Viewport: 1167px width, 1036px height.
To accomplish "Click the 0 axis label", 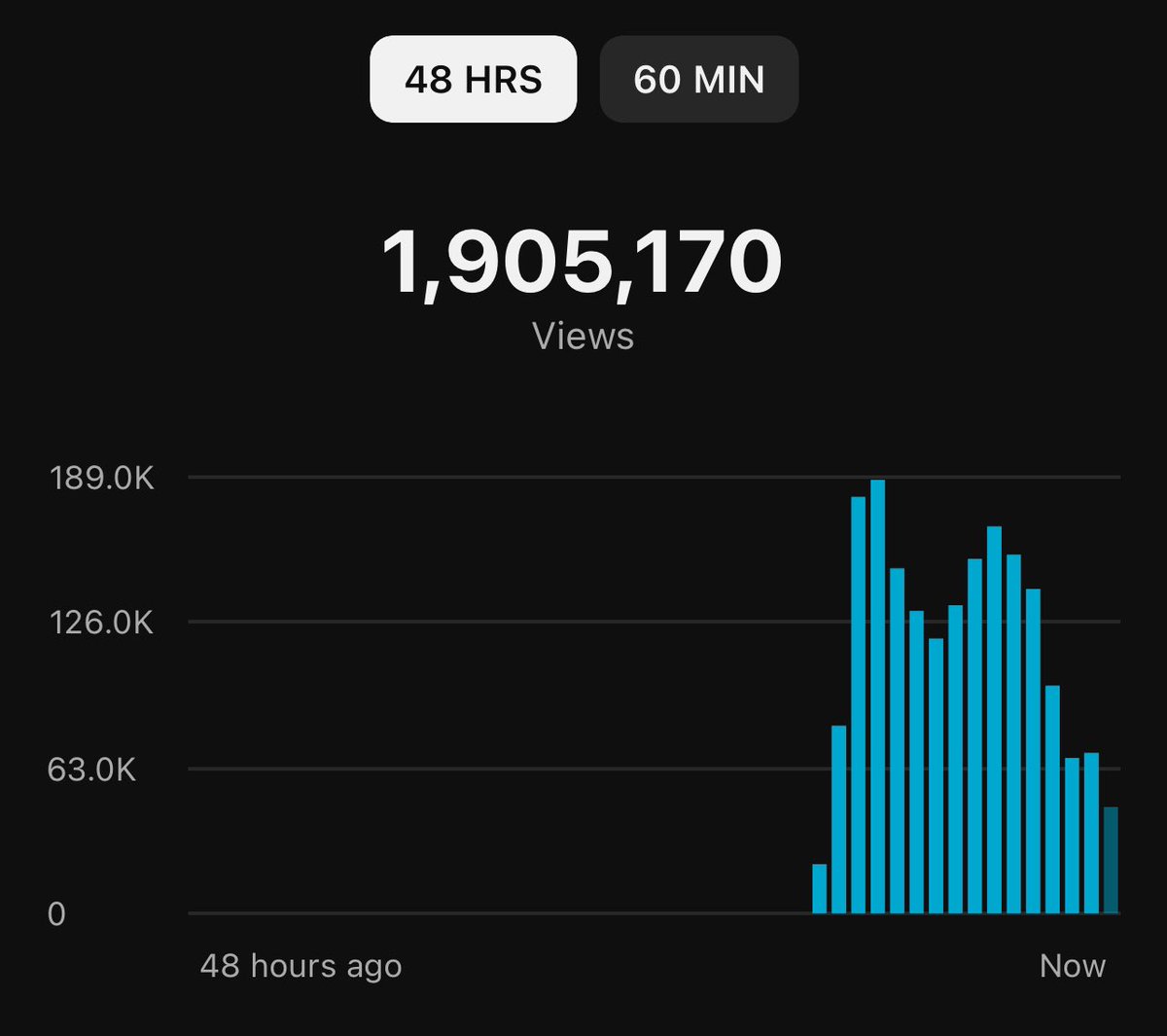I will point(56,914).
